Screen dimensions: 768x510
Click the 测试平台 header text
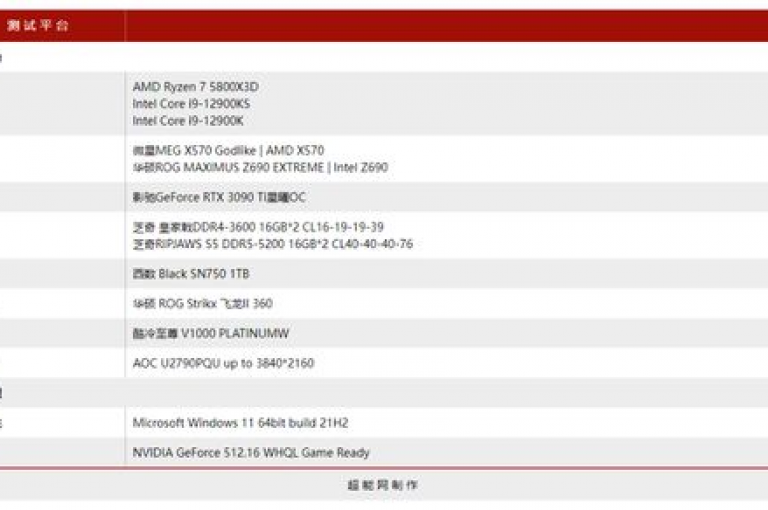coord(38,25)
